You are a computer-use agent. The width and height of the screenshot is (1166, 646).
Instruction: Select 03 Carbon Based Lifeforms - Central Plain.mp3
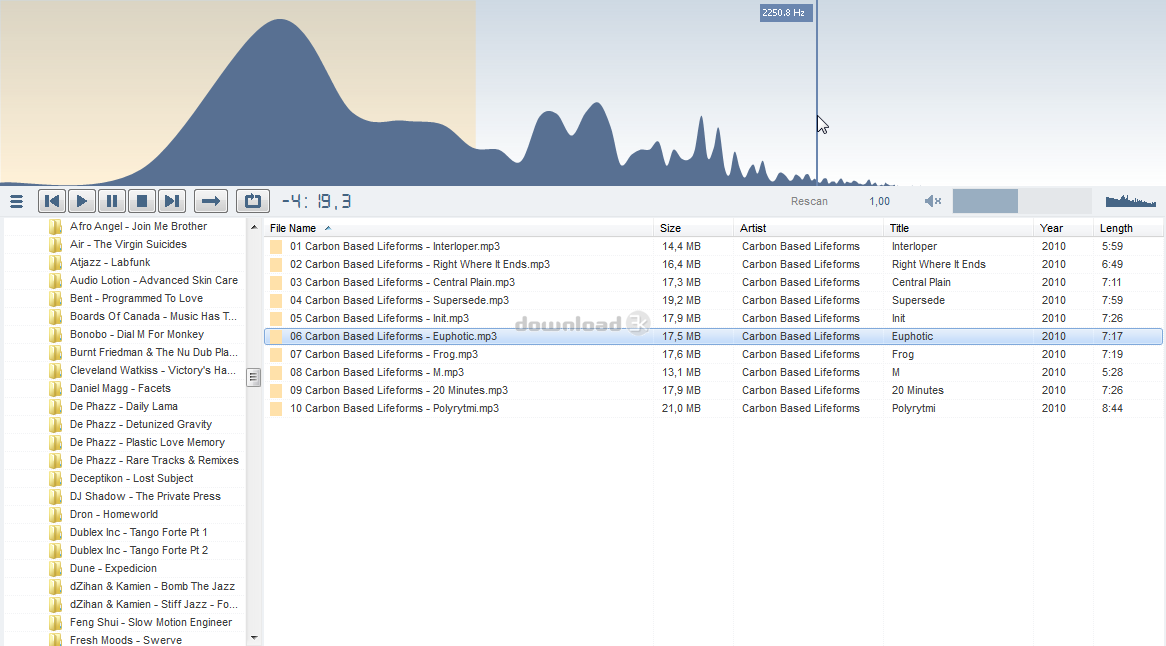click(402, 282)
